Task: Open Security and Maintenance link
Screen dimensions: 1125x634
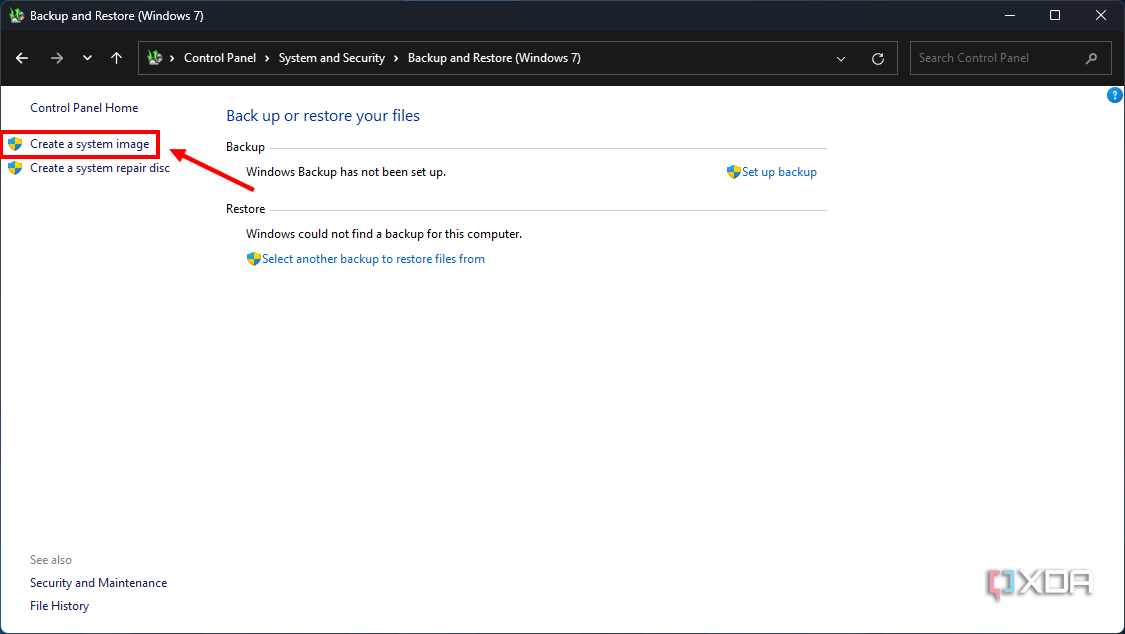Action: (98, 583)
